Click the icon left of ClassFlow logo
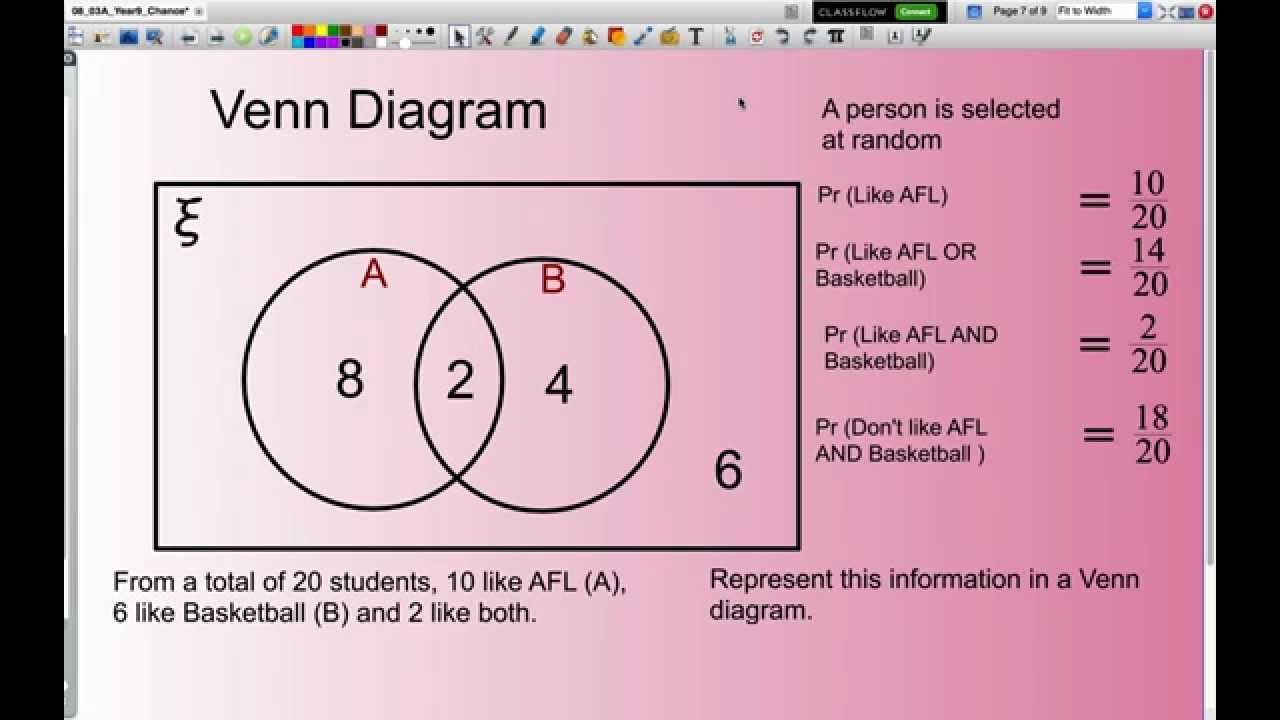1280x720 pixels. point(791,12)
